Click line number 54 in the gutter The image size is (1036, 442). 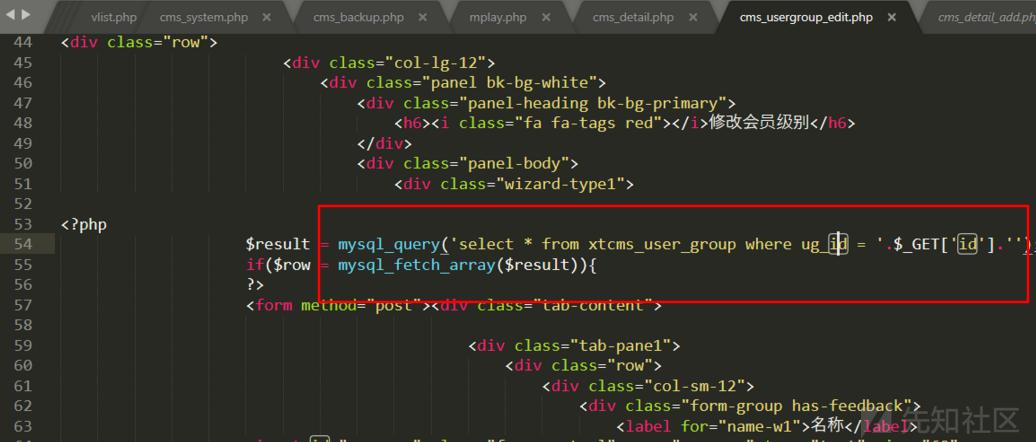[22, 244]
